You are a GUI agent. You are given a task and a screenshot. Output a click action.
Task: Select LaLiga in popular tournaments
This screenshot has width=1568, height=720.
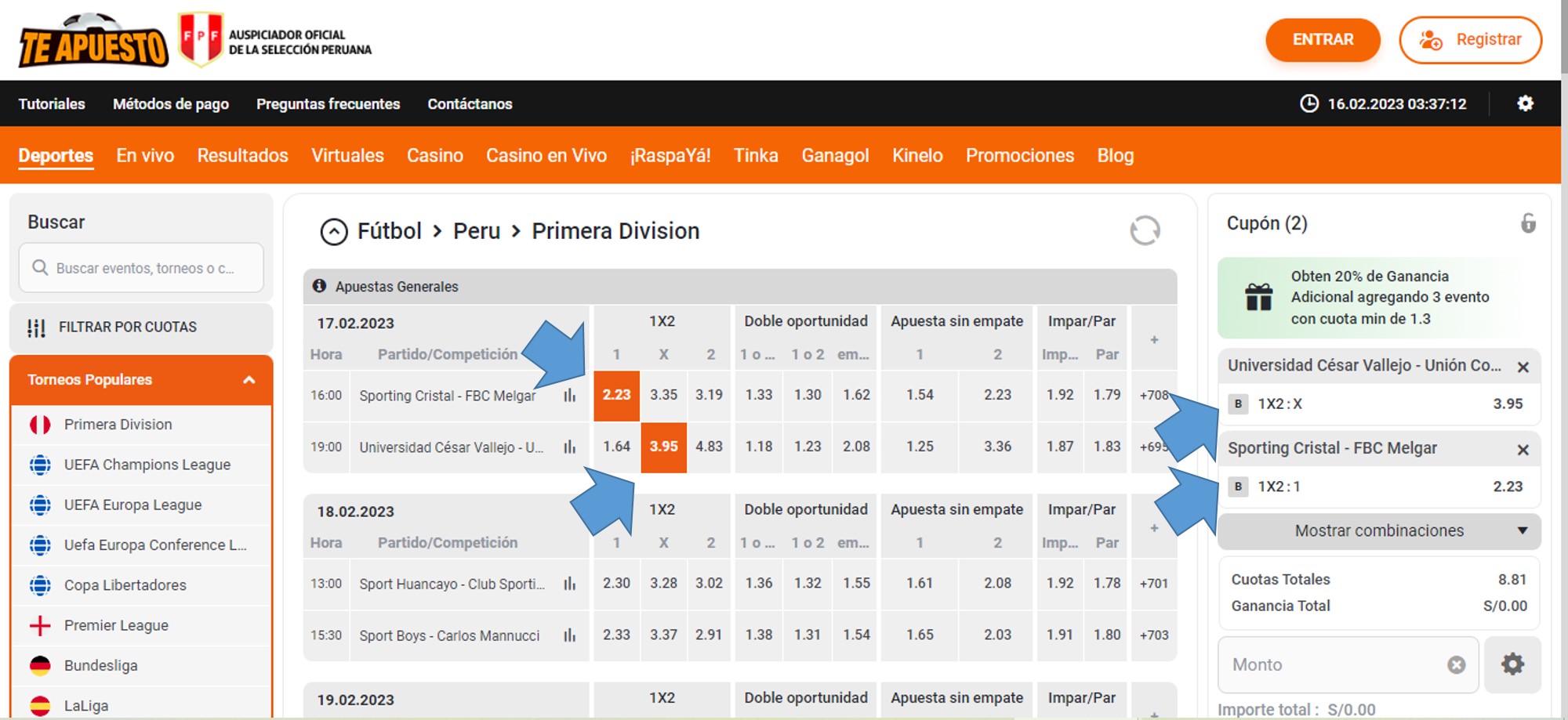point(142,705)
